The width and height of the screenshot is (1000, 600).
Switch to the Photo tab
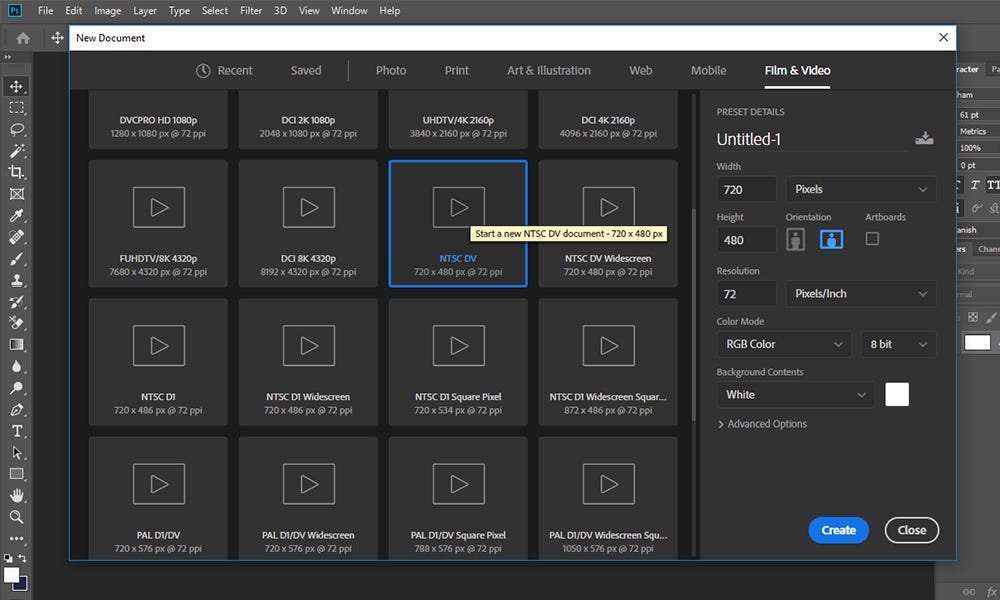391,71
